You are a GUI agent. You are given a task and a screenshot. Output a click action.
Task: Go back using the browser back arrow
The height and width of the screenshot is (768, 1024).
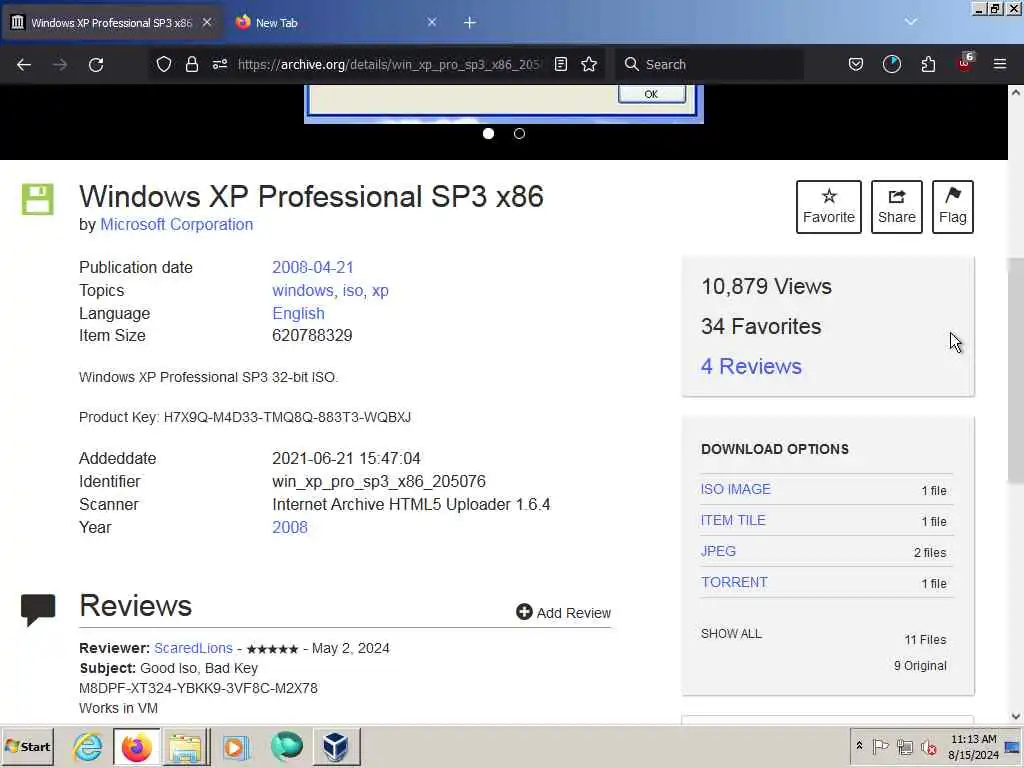(24, 64)
